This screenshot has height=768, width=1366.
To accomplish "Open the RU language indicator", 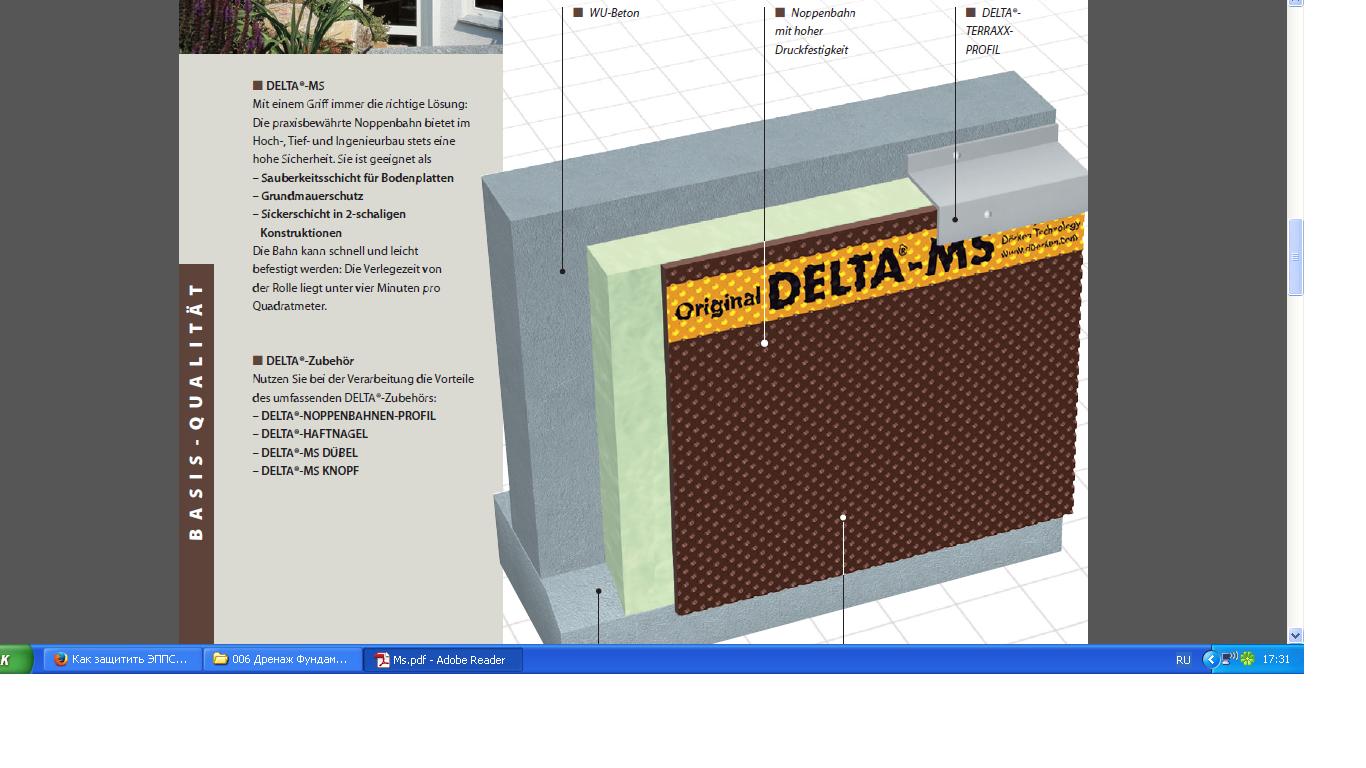I will tap(1183, 660).
